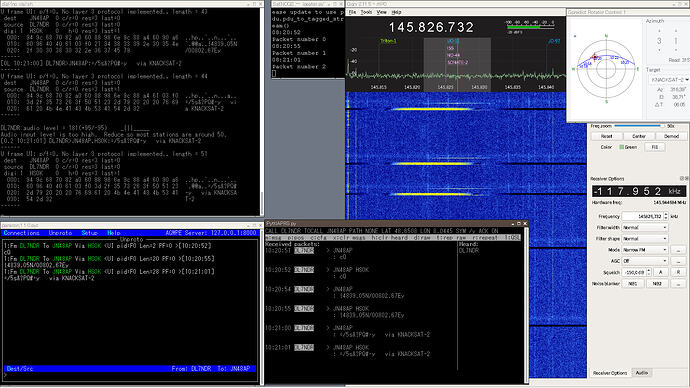
Task: Click the polar plot in rotator control
Action: click(x=606, y=69)
